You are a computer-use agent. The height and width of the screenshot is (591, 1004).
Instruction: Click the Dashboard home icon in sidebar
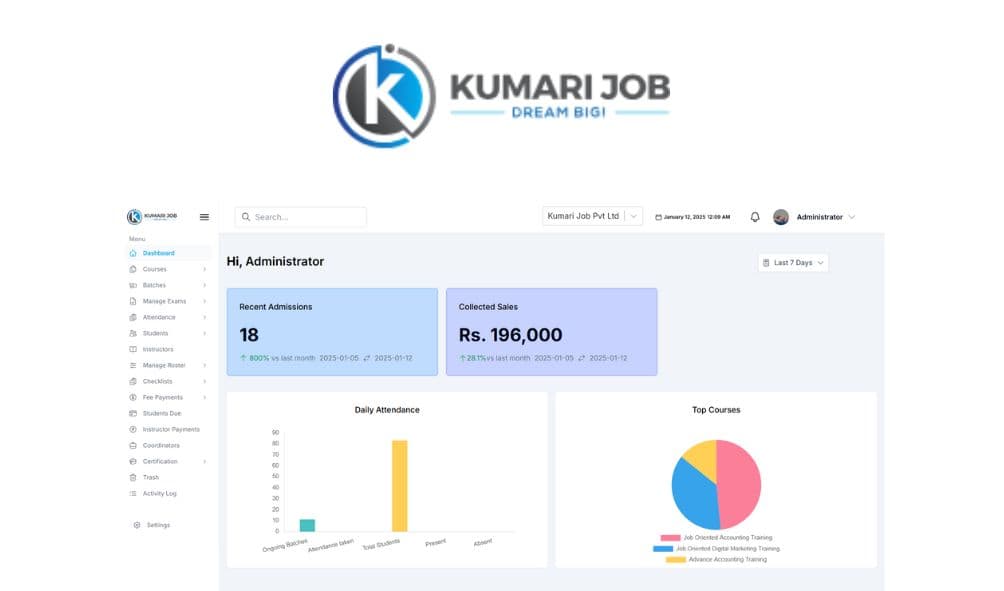tap(133, 254)
